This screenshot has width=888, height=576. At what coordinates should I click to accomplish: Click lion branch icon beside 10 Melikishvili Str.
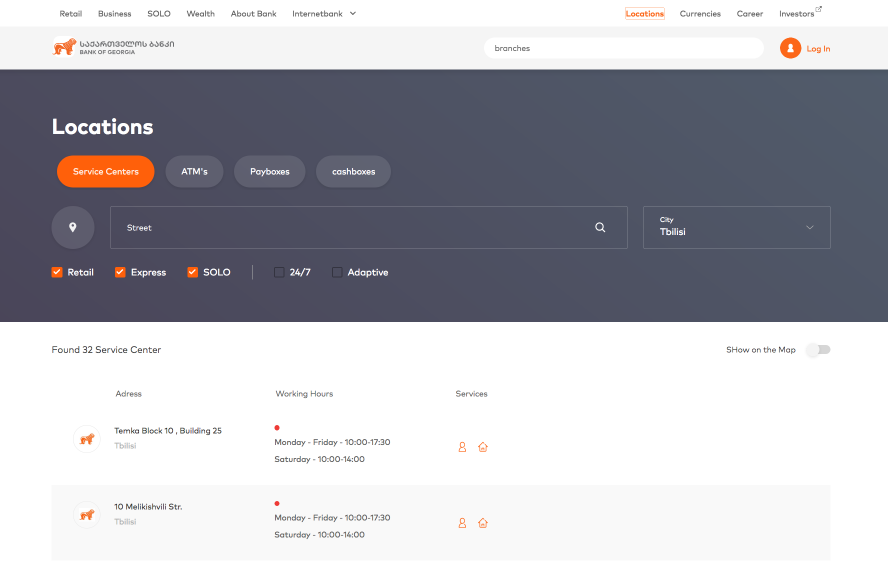pyautogui.click(x=87, y=515)
